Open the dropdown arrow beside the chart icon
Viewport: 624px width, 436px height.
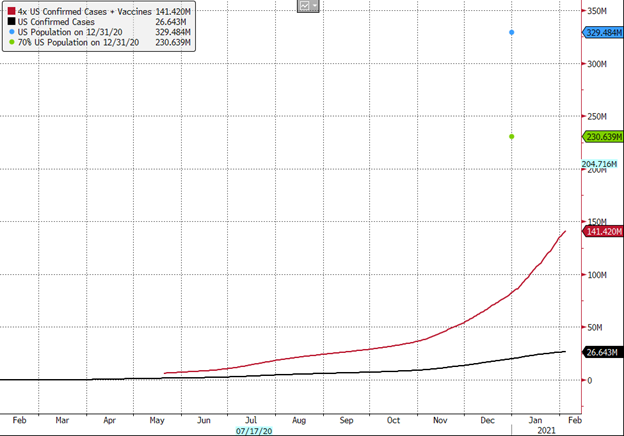point(315,6)
